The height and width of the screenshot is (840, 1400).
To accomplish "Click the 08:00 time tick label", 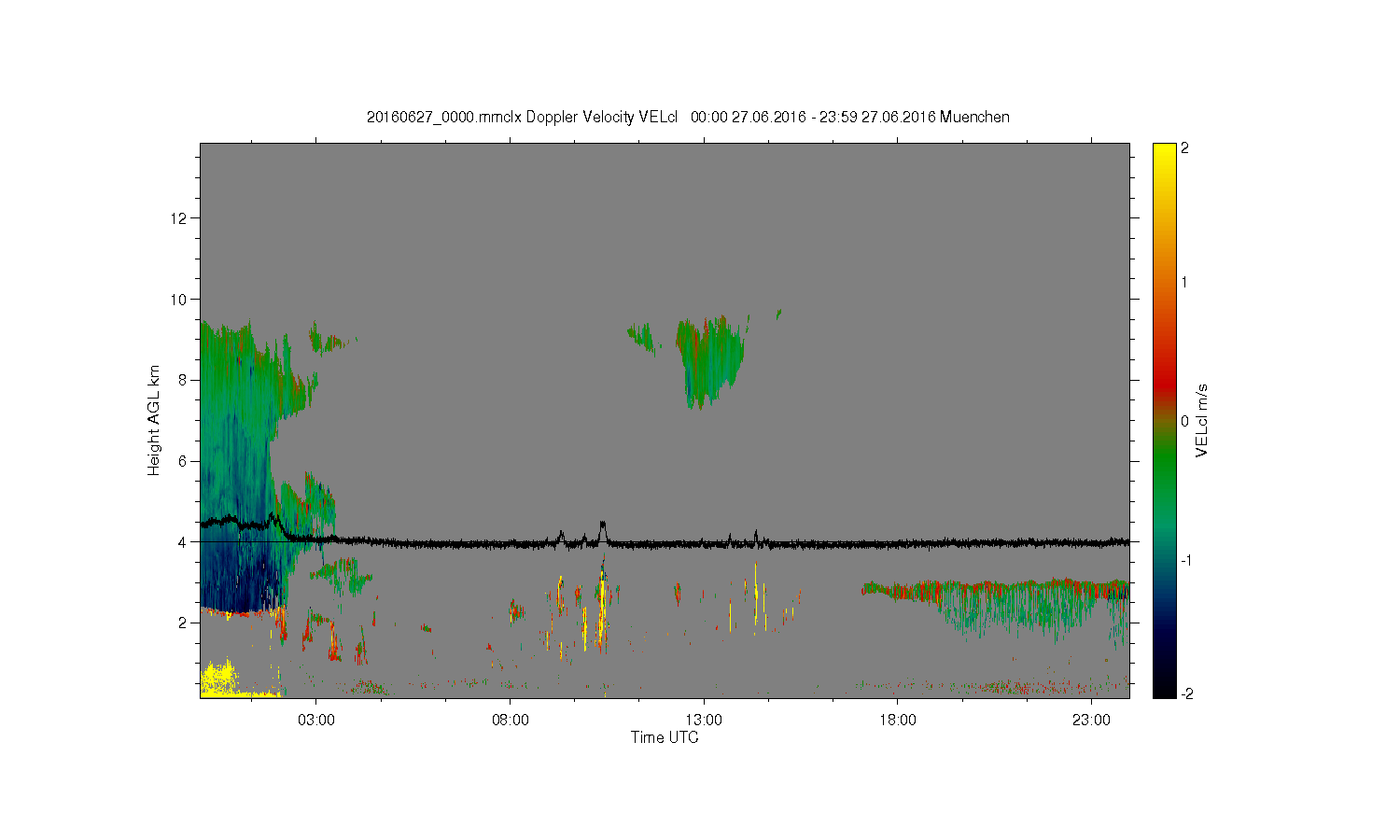I will 511,721.
